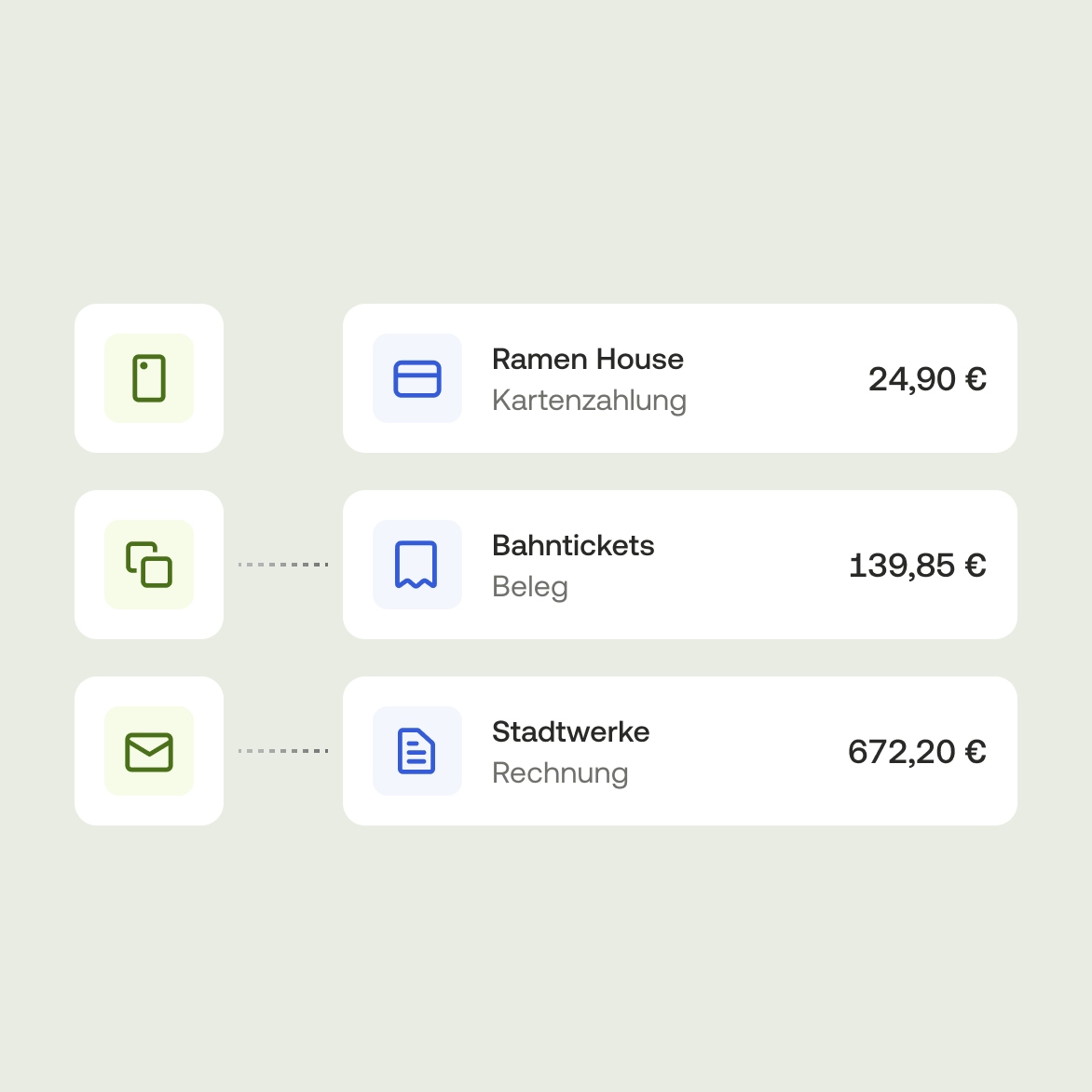1092x1092 pixels.
Task: Click dotted connector beside Bahntickets card
Action: pos(283,565)
